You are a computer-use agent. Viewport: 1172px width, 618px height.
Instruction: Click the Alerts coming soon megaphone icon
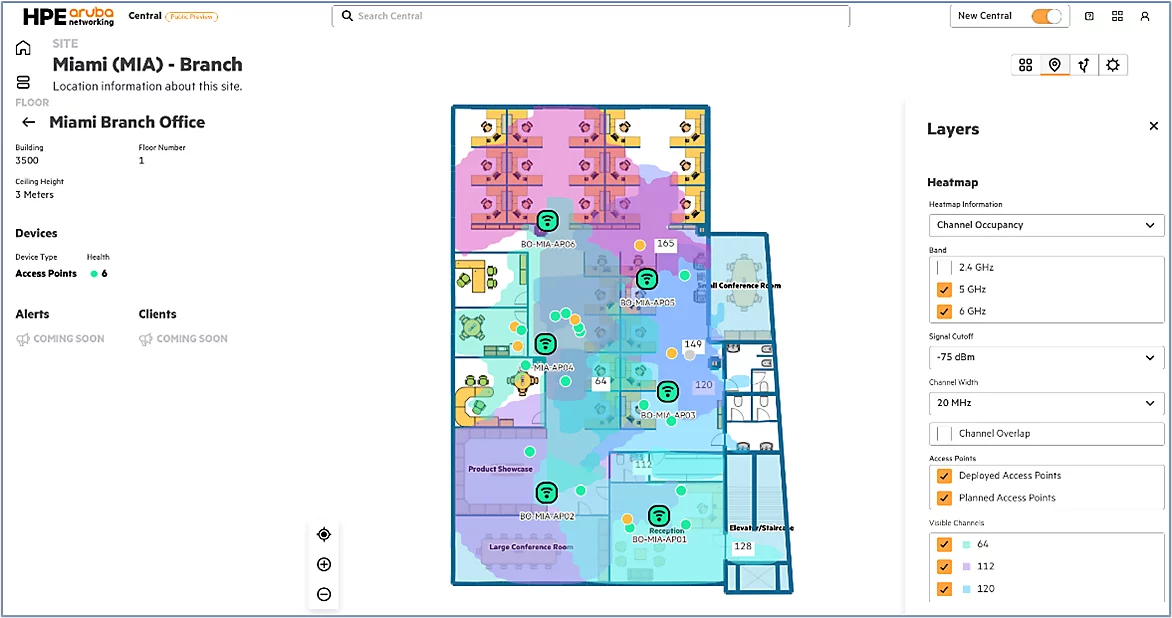(x=22, y=339)
